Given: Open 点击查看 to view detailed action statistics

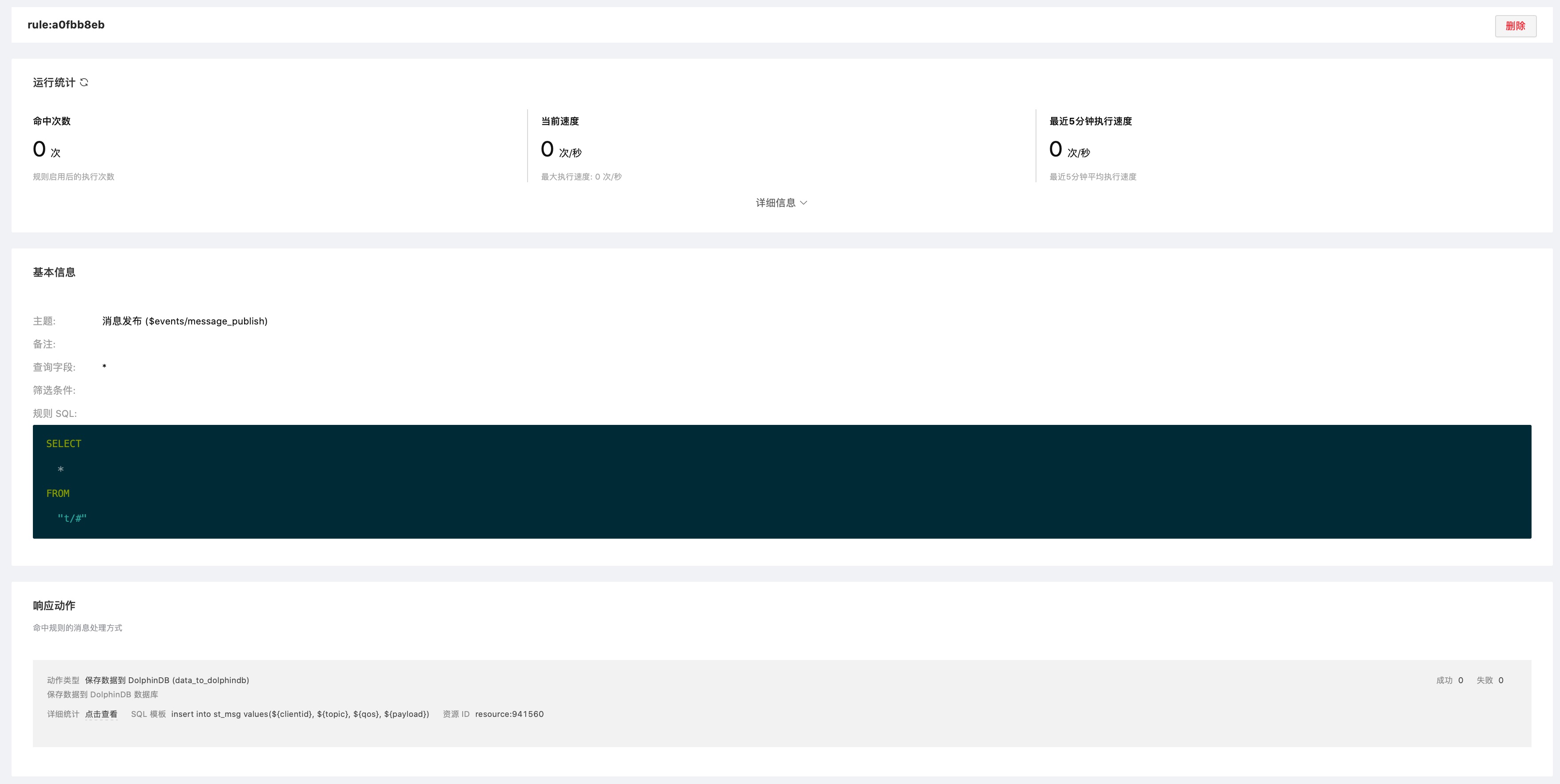Looking at the screenshot, I should click(100, 714).
